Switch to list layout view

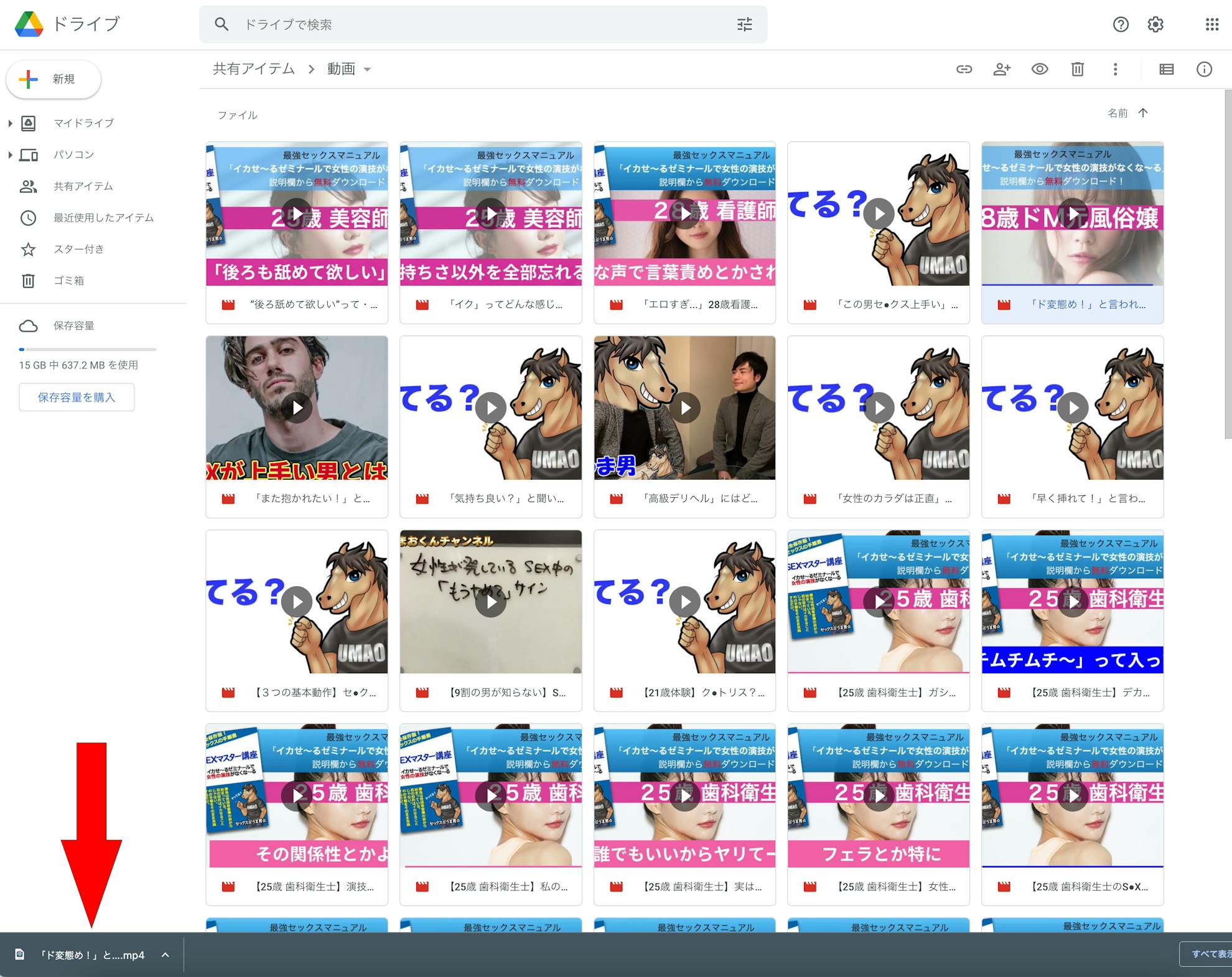[1167, 69]
